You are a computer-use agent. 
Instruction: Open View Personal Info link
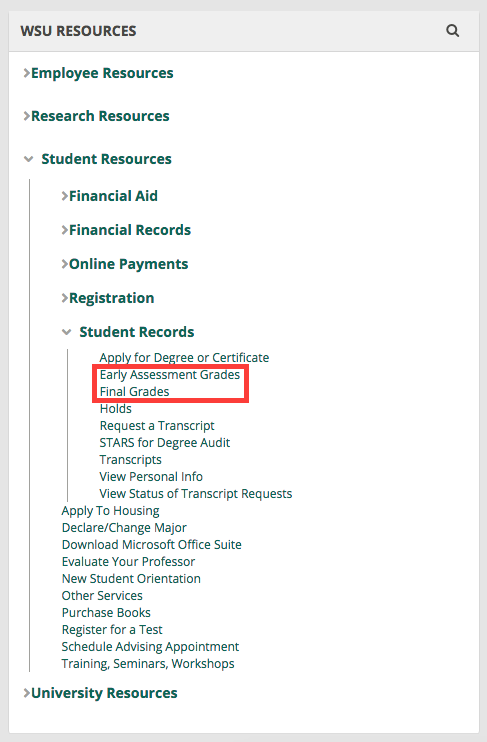[x=151, y=477]
